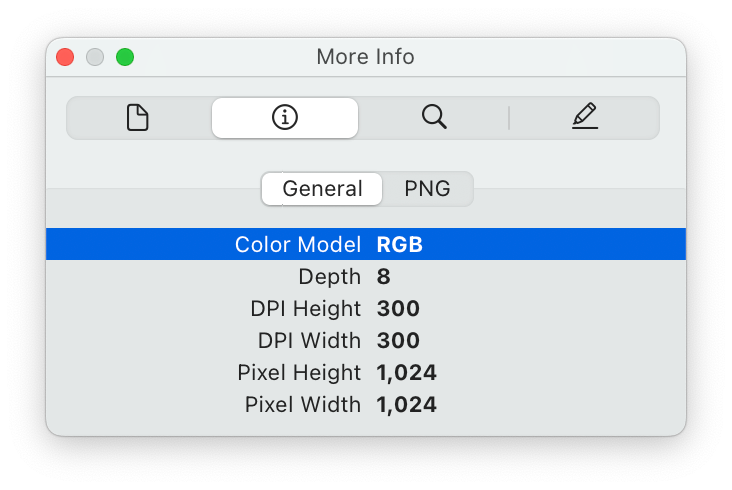Viewport: 732px width, 490px height.
Task: Select the DPI Height row label
Action: pyautogui.click(x=305, y=308)
